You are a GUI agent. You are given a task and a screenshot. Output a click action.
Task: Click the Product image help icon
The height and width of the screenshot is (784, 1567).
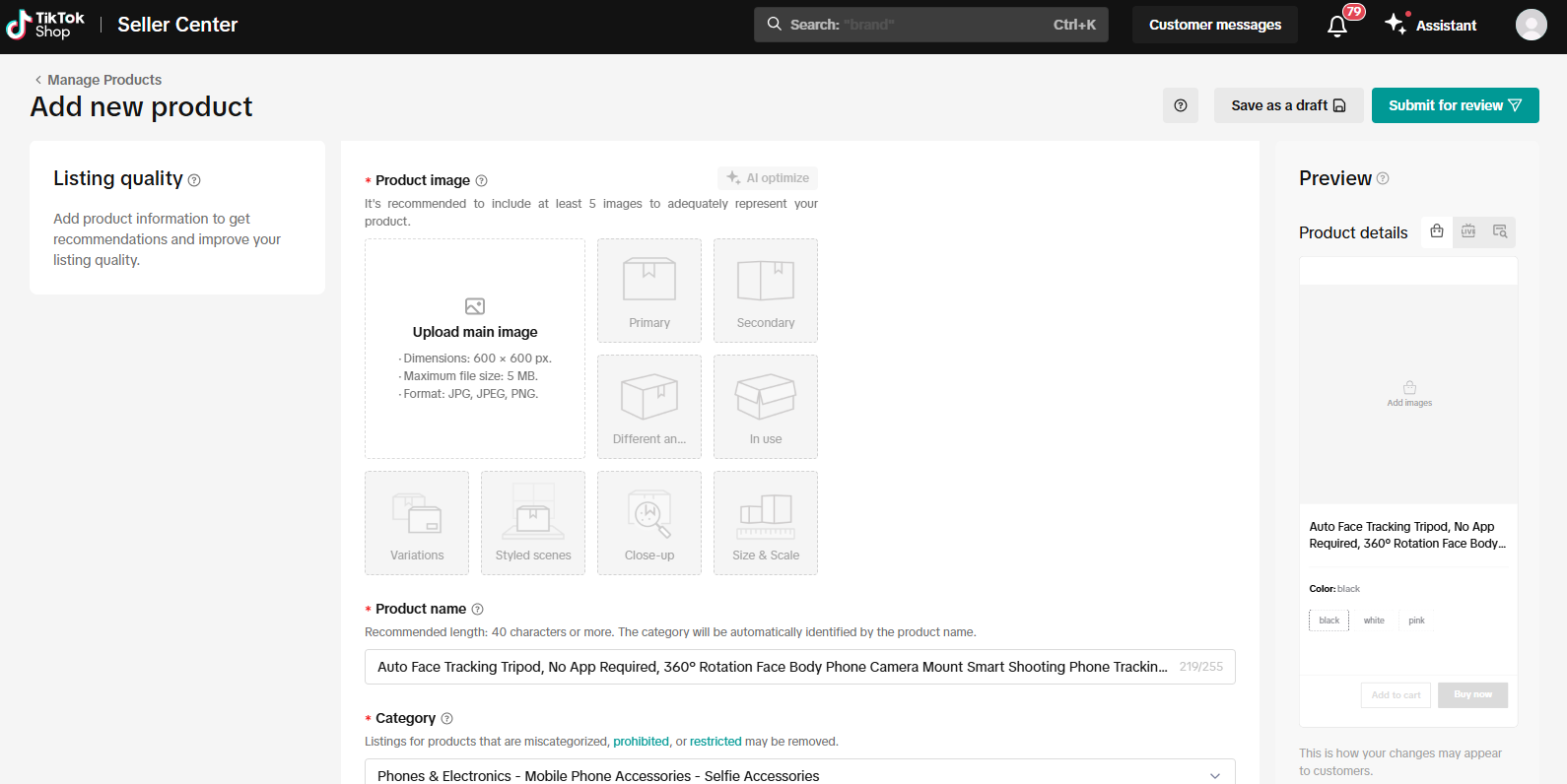481,180
